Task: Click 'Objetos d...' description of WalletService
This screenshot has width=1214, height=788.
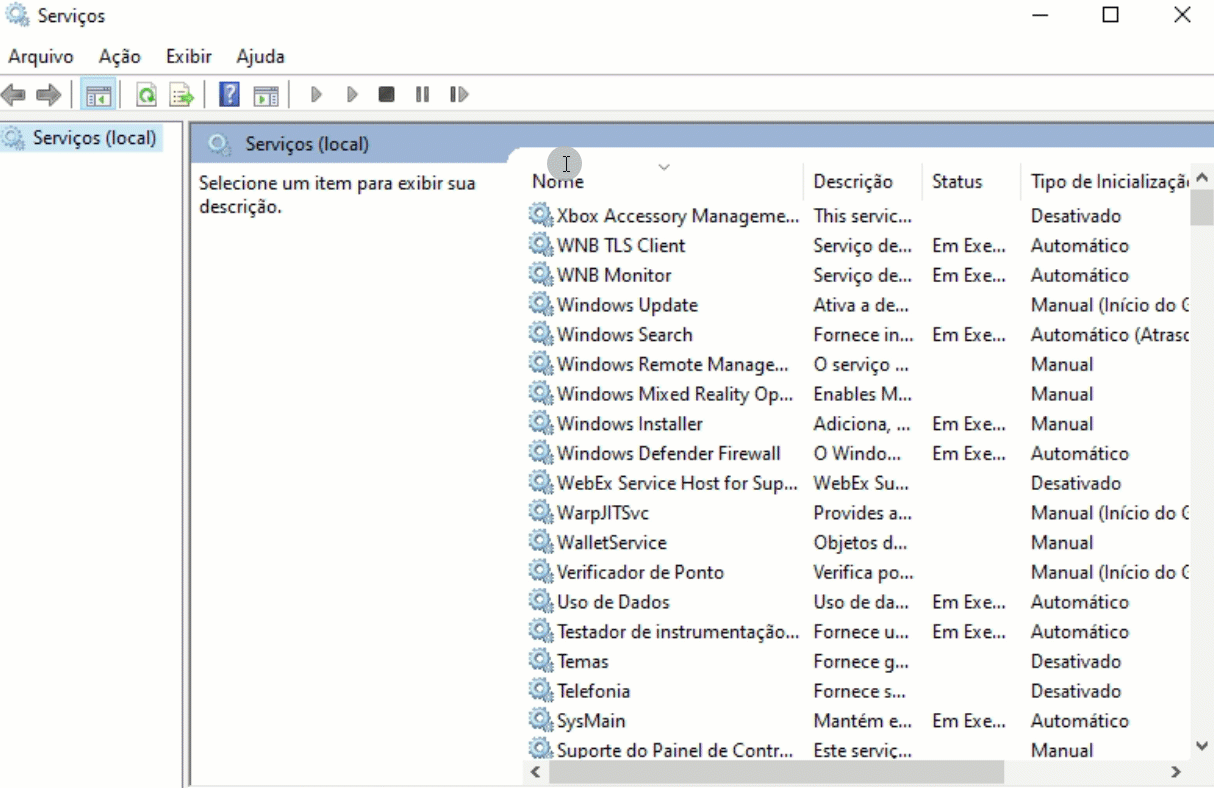Action: pos(860,543)
